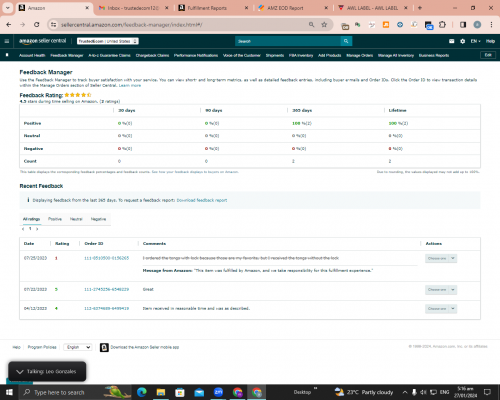500x400 pixels.
Task: Click the Download feedback report link
Action: (x=202, y=200)
